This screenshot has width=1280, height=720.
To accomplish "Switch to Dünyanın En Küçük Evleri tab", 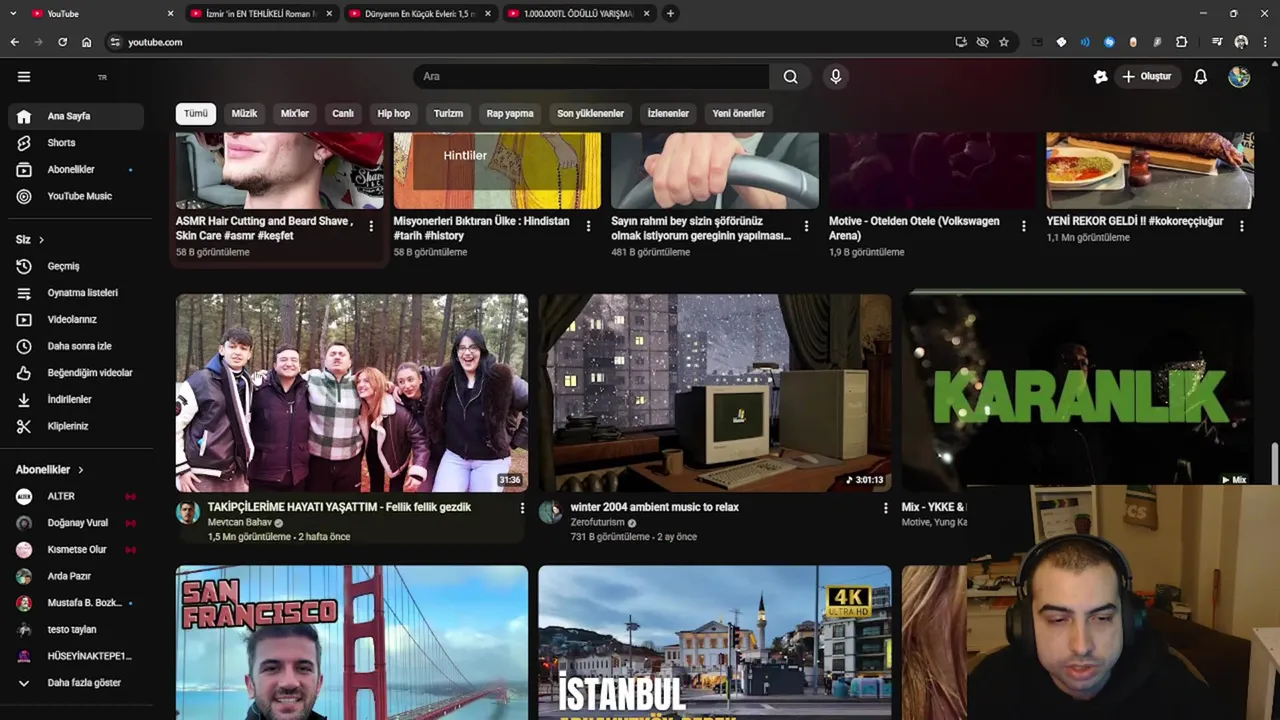I will click(420, 14).
